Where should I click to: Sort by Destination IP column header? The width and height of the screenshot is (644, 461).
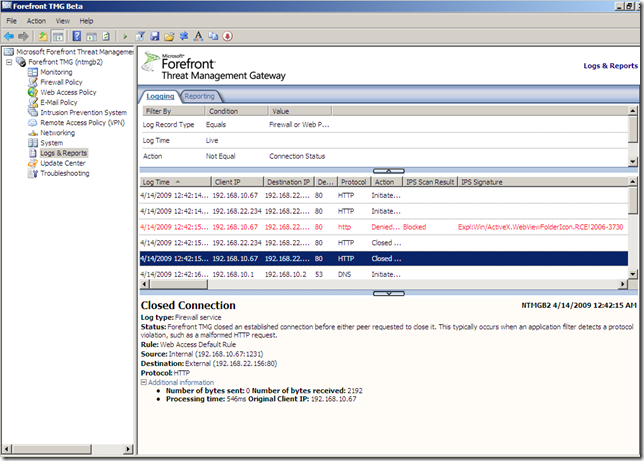289,182
